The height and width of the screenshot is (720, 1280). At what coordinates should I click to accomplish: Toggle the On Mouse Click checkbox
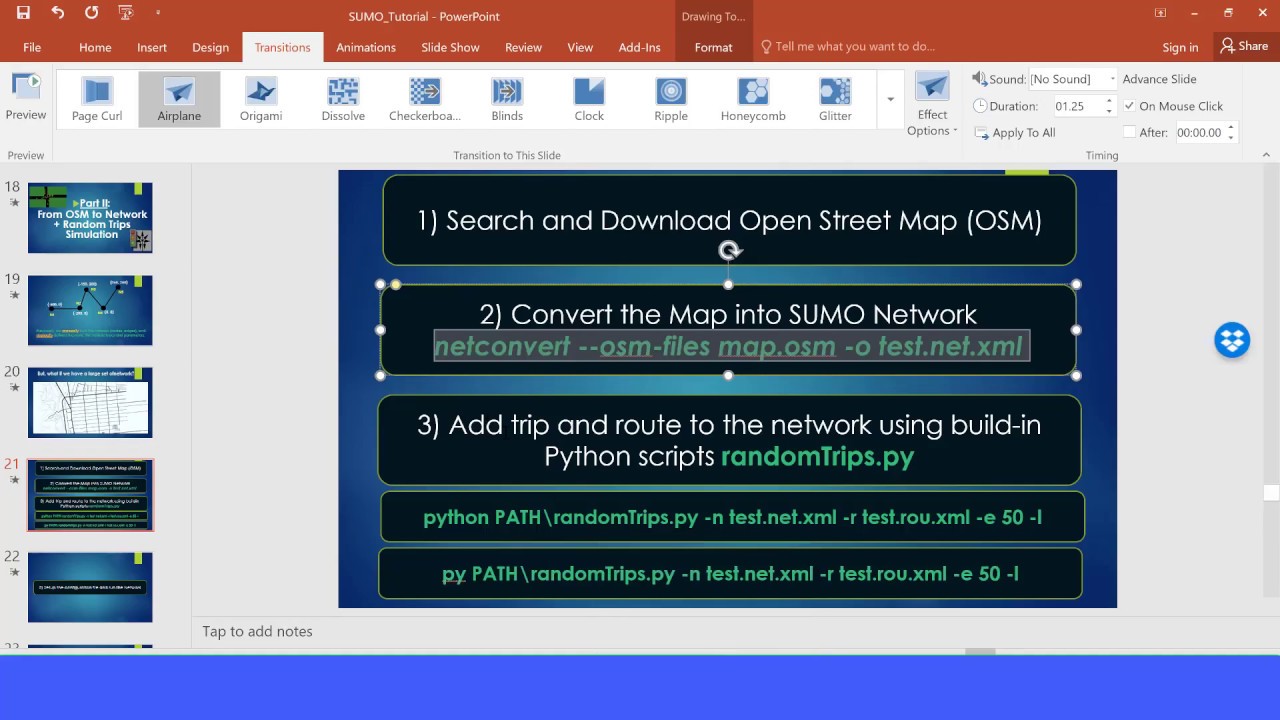(x=1129, y=106)
